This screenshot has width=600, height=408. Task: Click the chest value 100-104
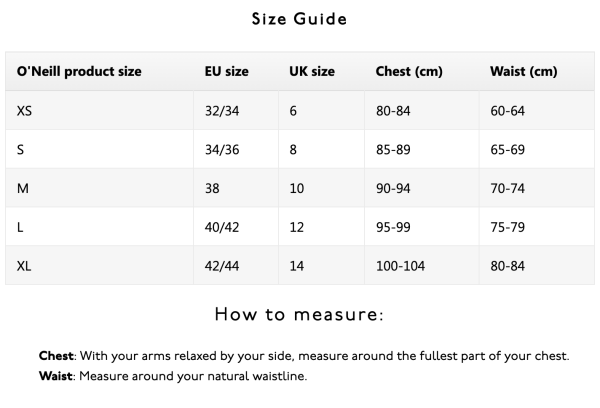401,266
